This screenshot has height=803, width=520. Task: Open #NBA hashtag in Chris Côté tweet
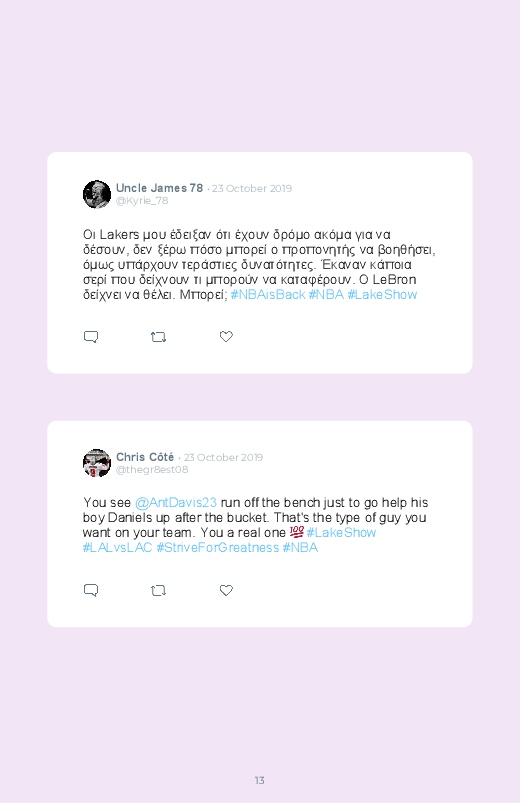click(300, 547)
